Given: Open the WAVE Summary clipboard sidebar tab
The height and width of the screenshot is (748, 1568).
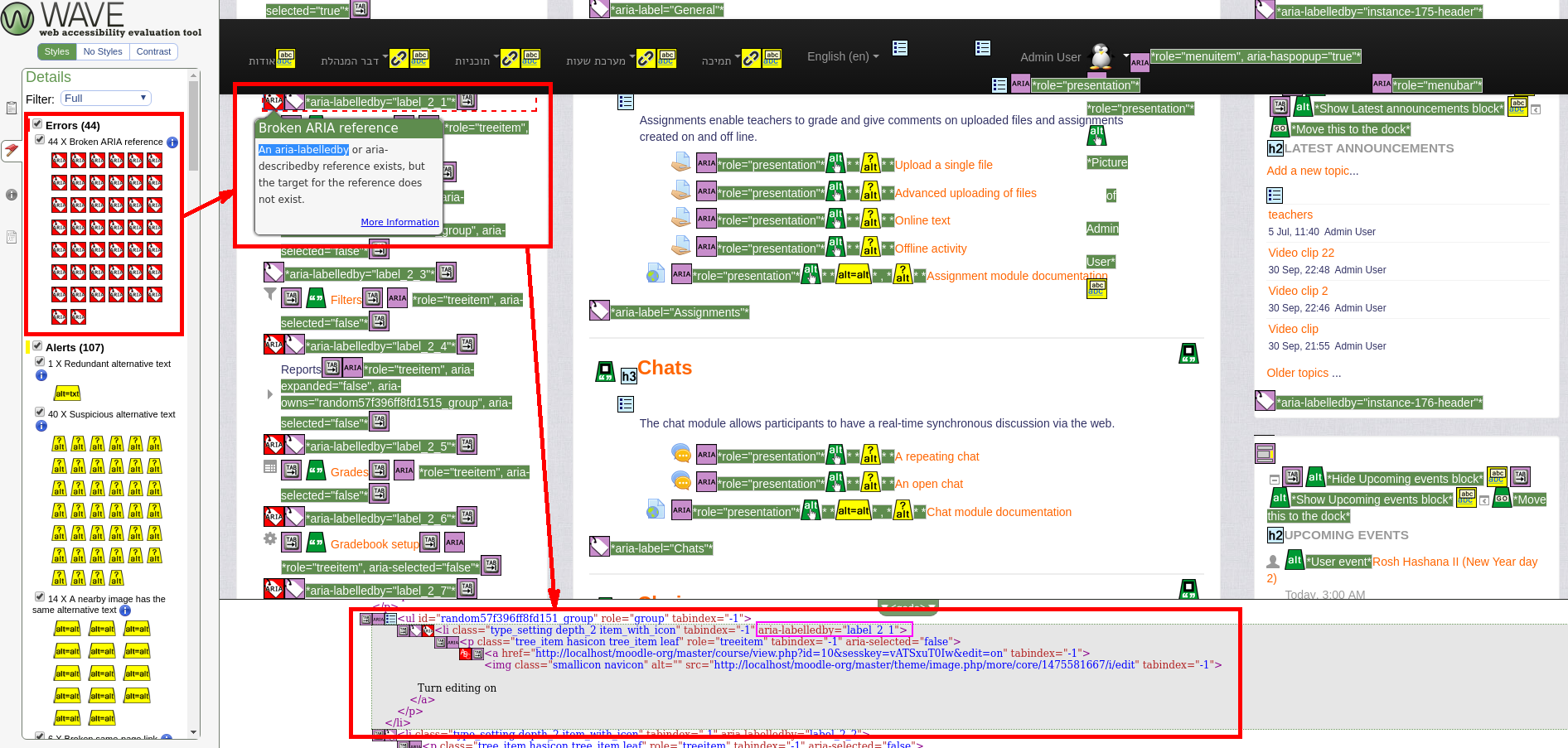Looking at the screenshot, I should 12,108.
